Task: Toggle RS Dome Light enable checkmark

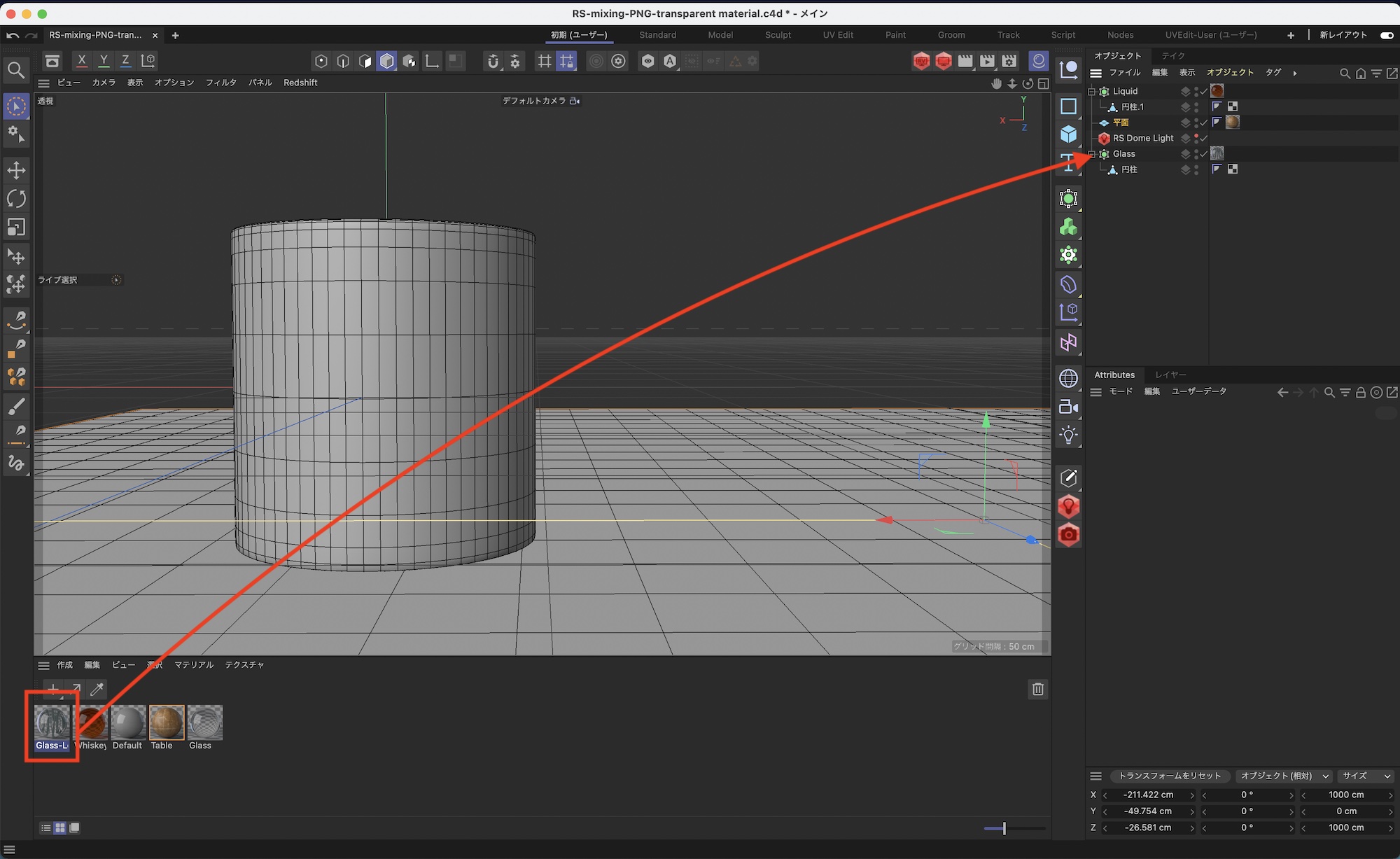Action: (x=1204, y=138)
